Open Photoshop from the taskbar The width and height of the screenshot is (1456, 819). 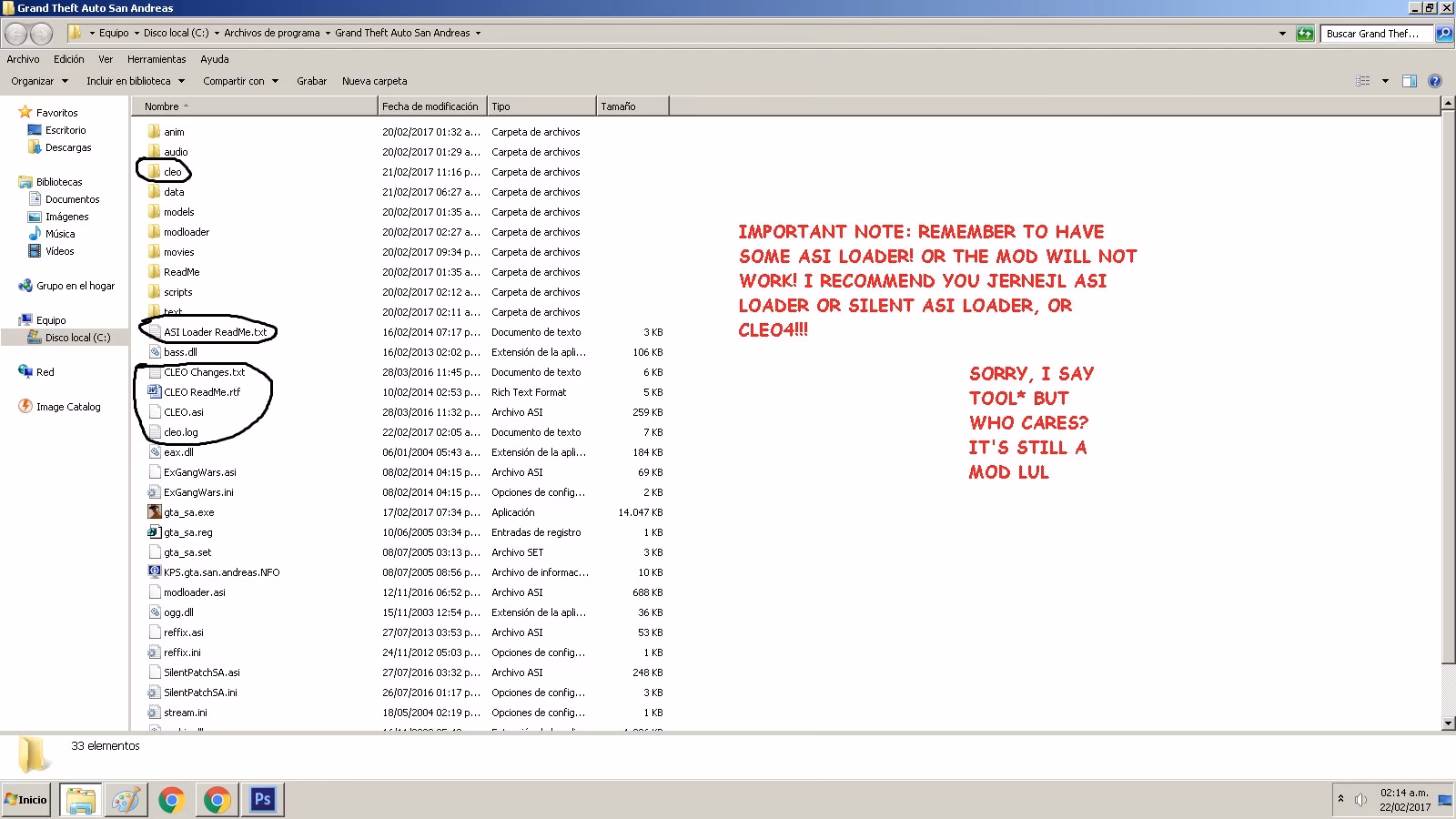pyautogui.click(x=263, y=800)
